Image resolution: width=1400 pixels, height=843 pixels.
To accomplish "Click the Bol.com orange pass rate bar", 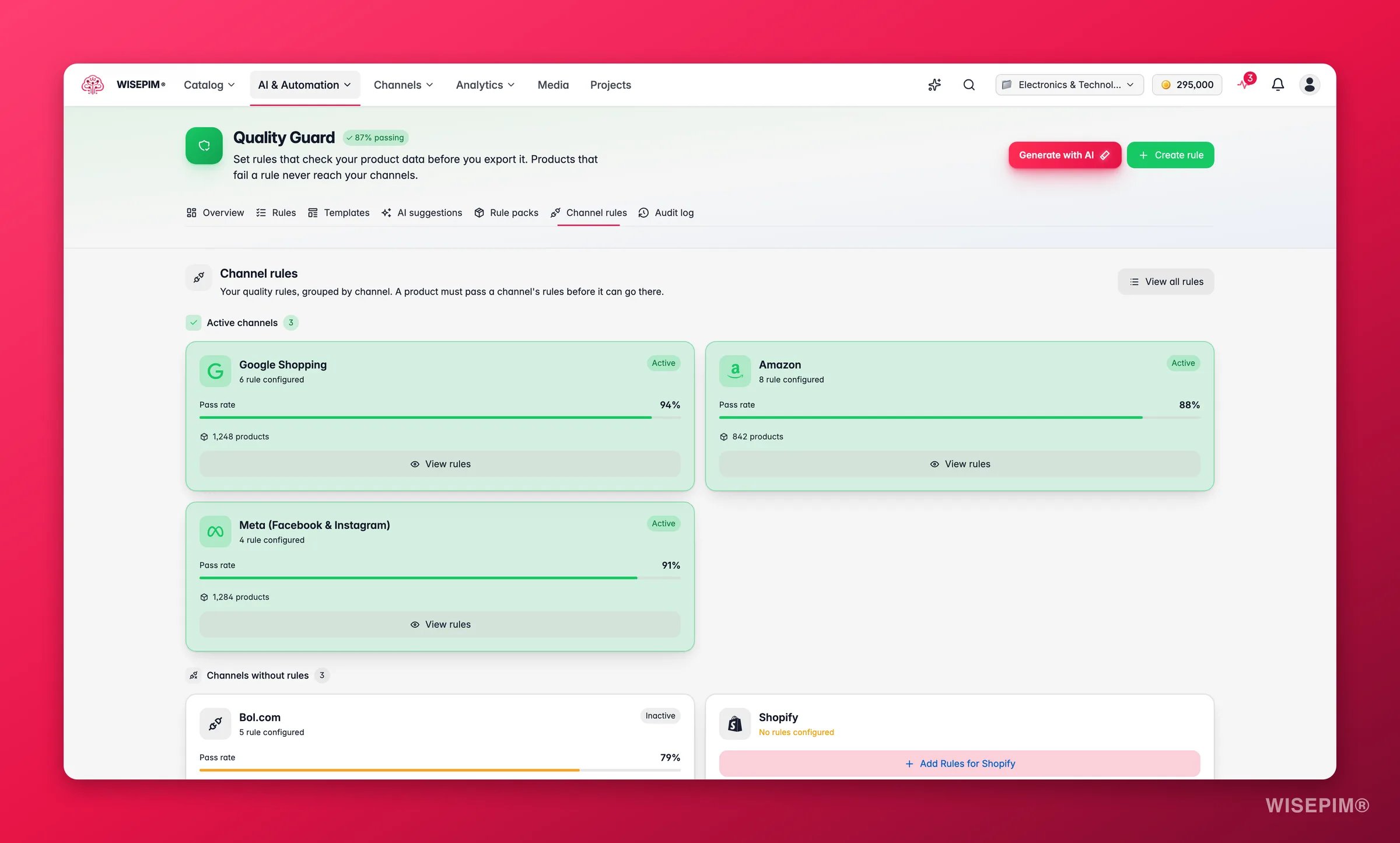I will 440,771.
